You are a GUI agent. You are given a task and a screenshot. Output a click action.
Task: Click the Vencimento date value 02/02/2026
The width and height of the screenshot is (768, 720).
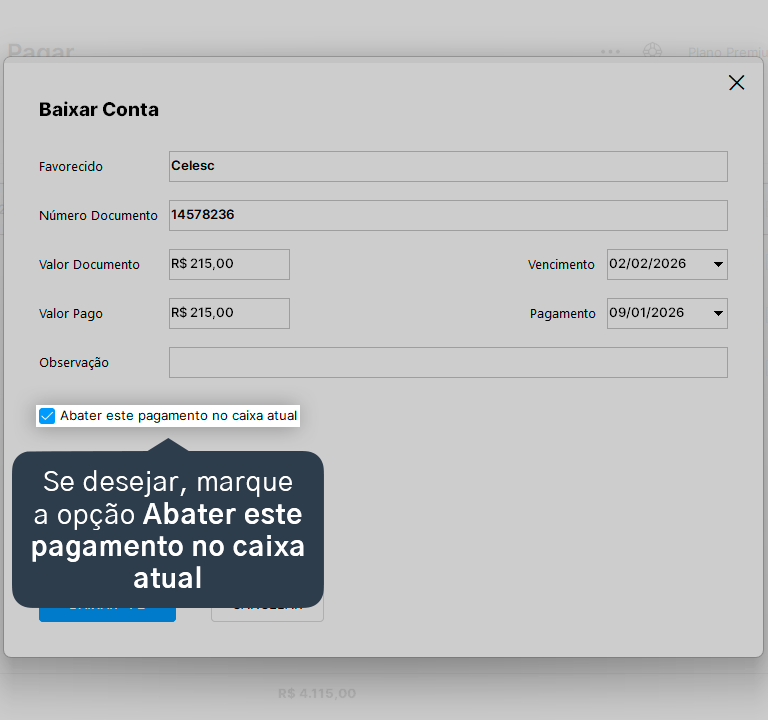click(x=648, y=264)
